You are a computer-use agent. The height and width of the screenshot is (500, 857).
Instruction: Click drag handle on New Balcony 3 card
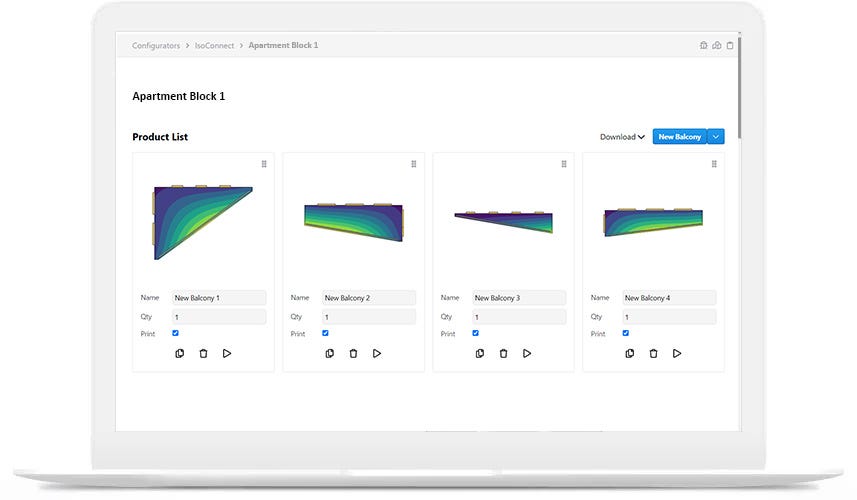coord(564,164)
